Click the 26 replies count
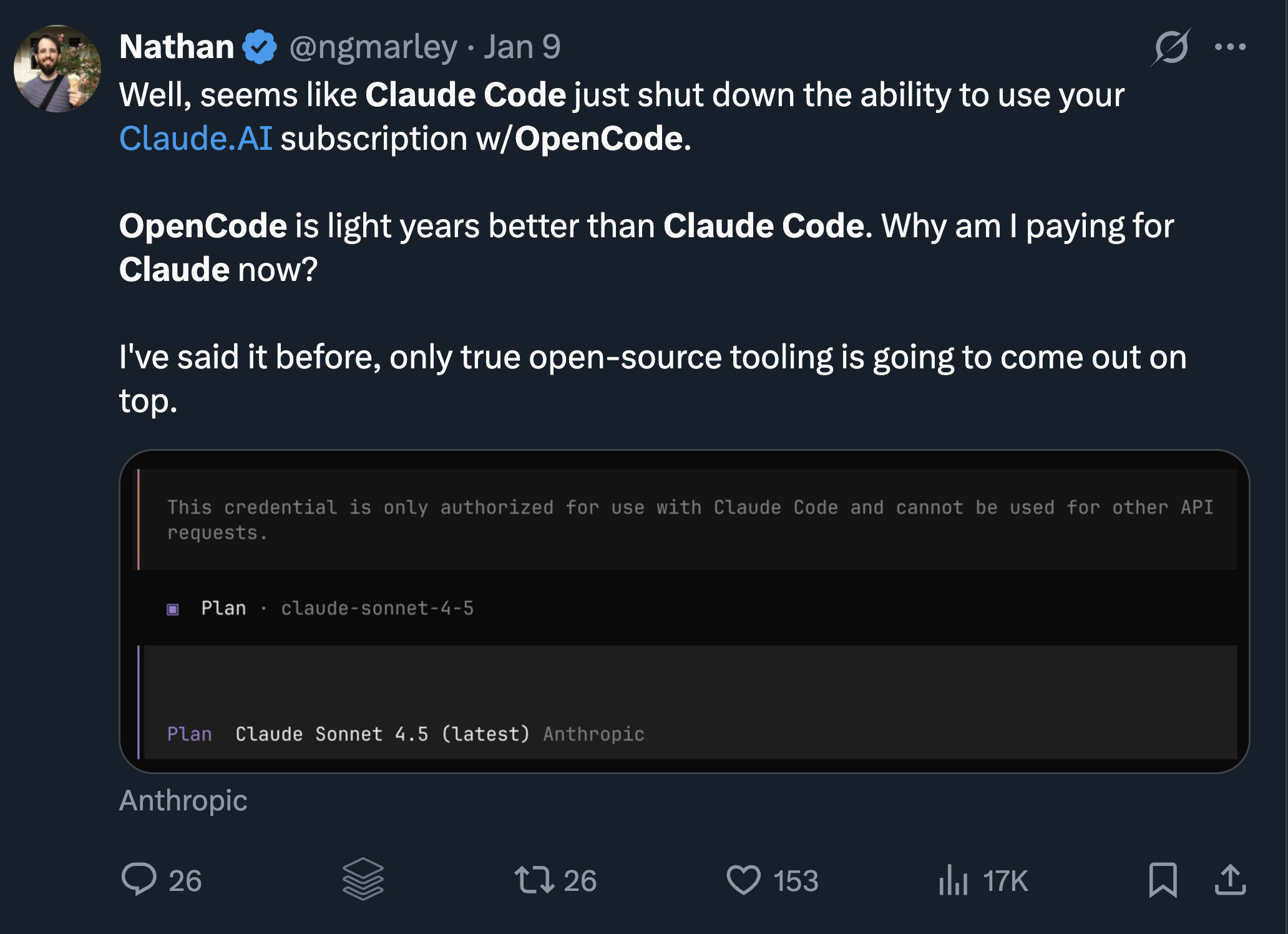1288x934 pixels. [185, 880]
